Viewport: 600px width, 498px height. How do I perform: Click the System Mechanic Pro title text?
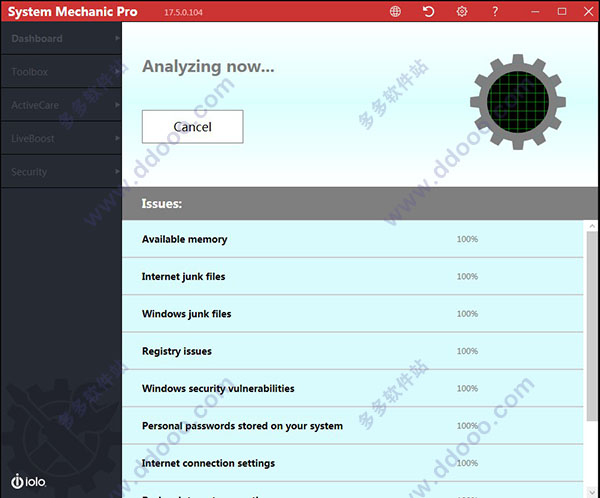(x=72, y=12)
